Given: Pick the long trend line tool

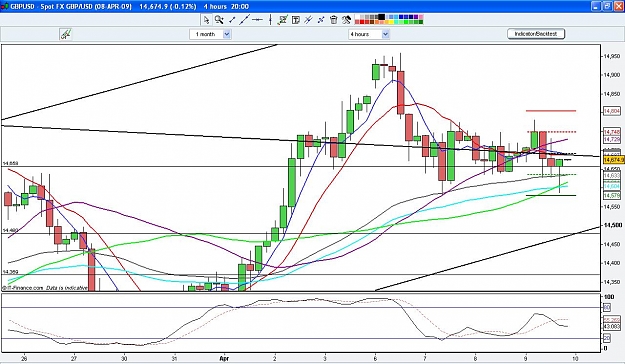Looking at the screenshot, I should [244, 20].
